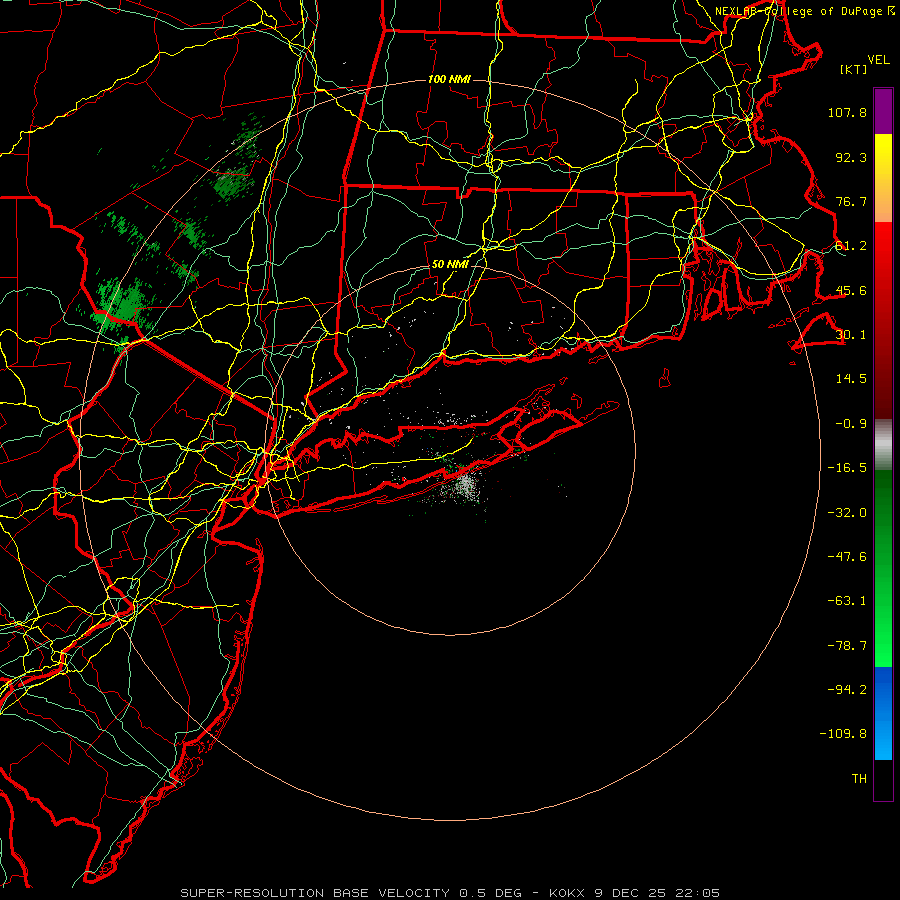Screen dimensions: 900x900
Task: Click the NEXLAB College of DuPage header text
Action: (x=805, y=11)
